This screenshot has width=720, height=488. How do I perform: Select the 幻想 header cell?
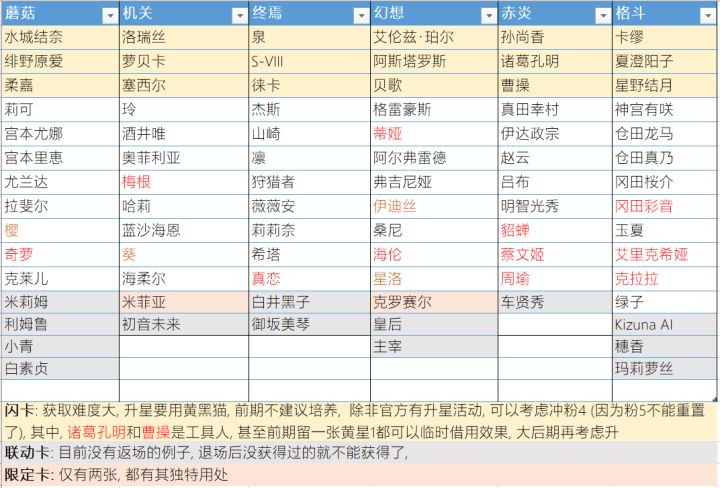coord(434,13)
